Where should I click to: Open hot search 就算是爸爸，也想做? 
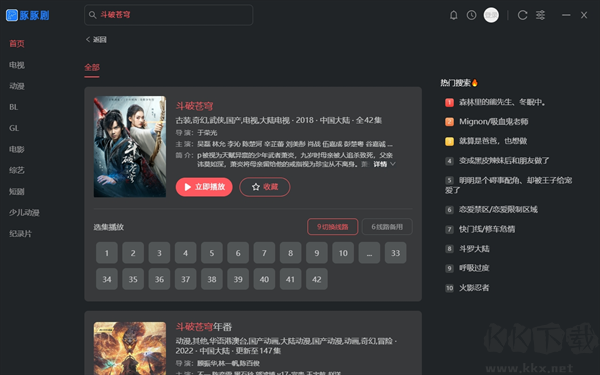[x=493, y=141]
